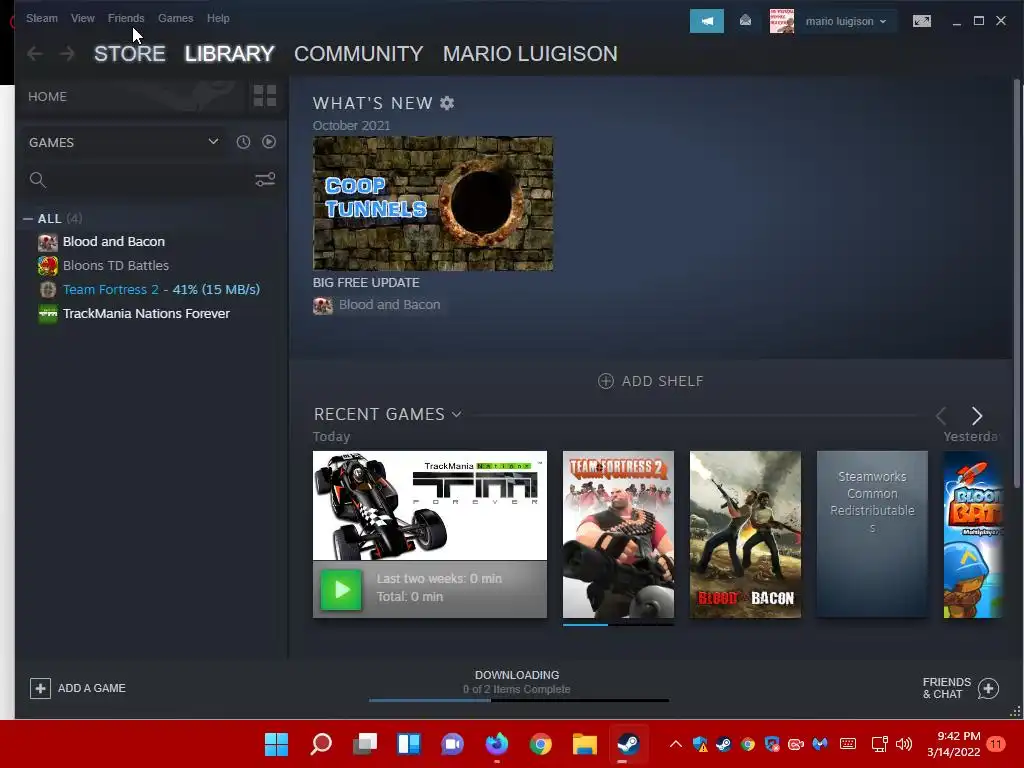Go back with the left navigation arrow
Screen dimensions: 1024x768
[x=35, y=54]
